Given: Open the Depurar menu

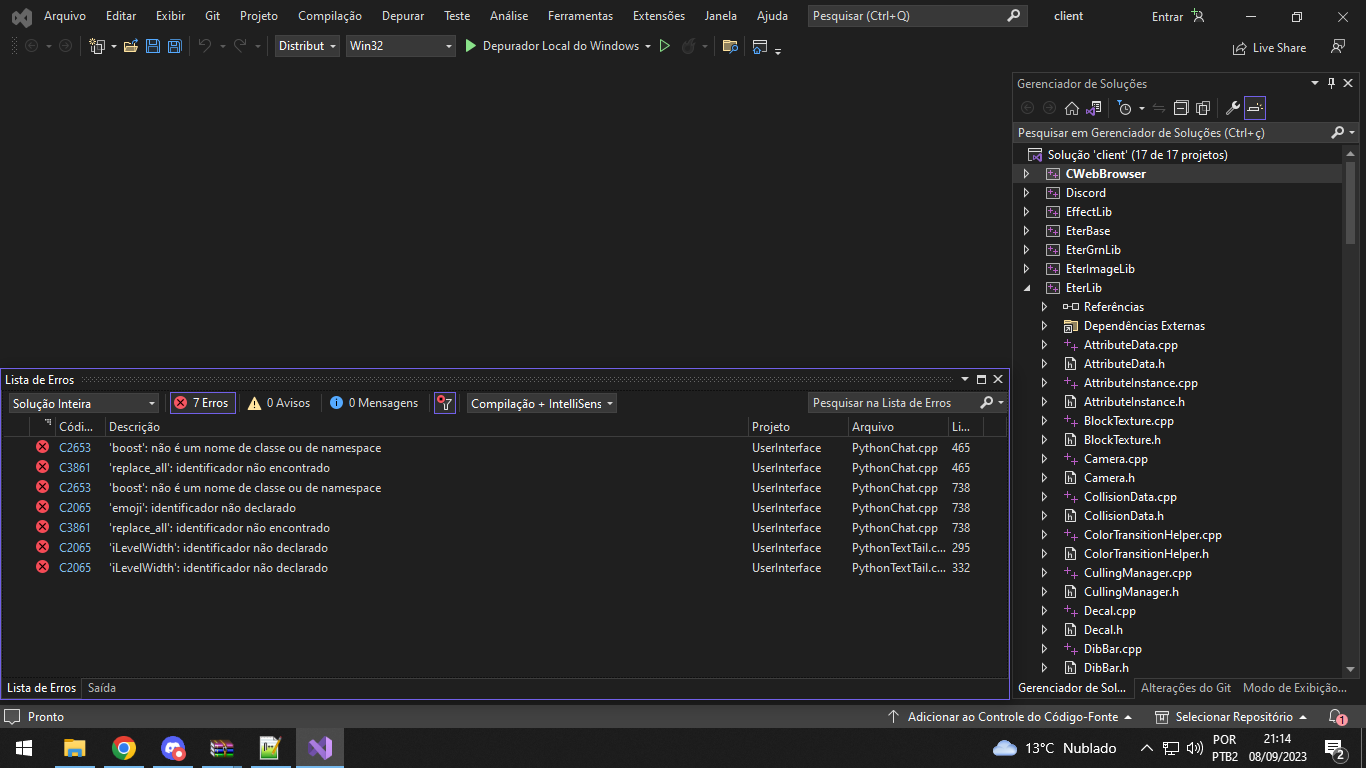Looking at the screenshot, I should (402, 15).
